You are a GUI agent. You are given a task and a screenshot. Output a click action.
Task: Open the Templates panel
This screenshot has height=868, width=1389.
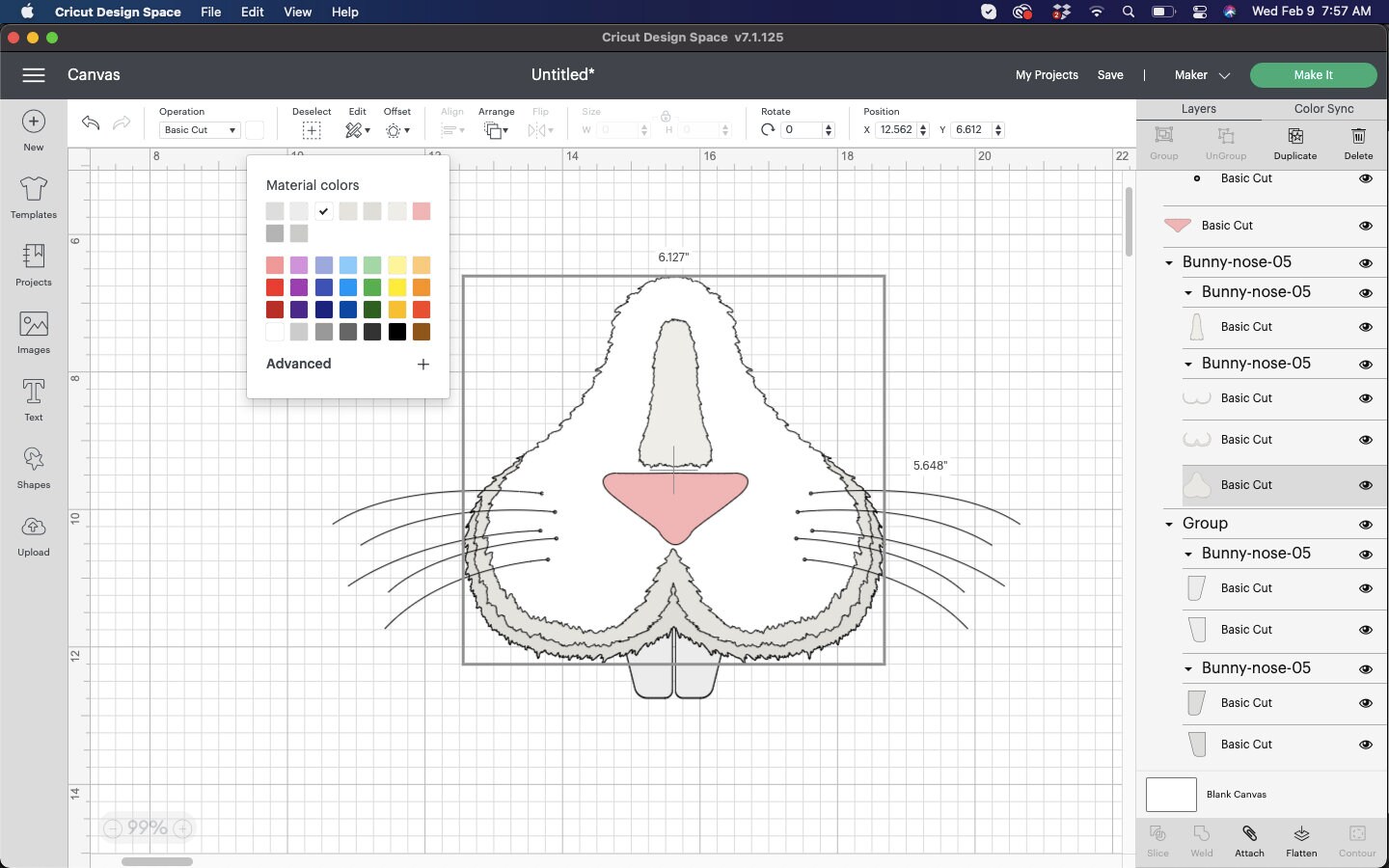pyautogui.click(x=33, y=200)
